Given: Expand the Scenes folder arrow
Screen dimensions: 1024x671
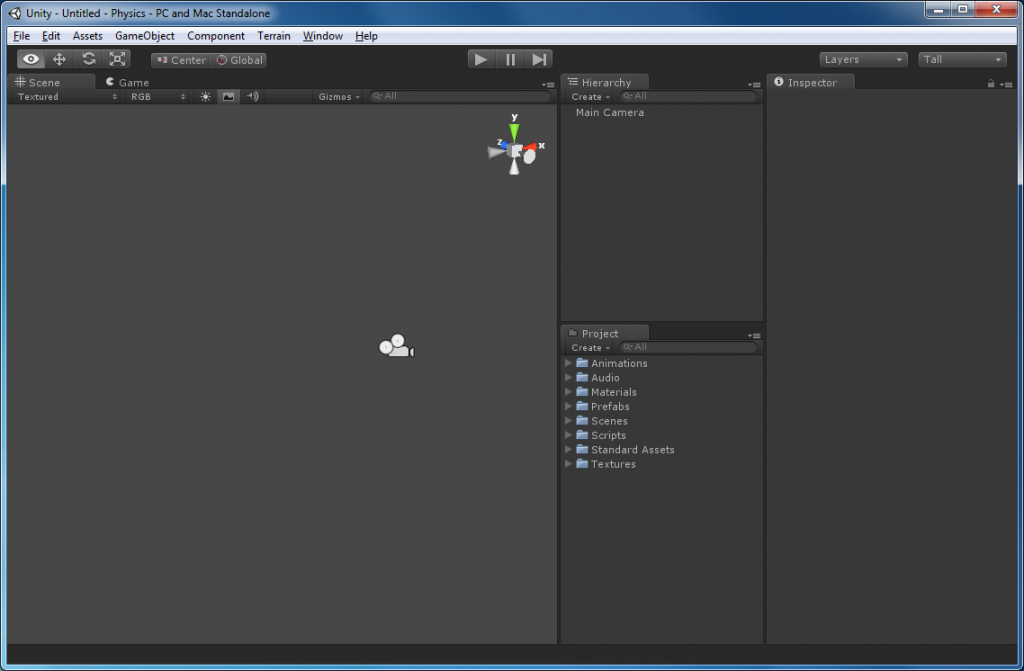Looking at the screenshot, I should coord(568,421).
